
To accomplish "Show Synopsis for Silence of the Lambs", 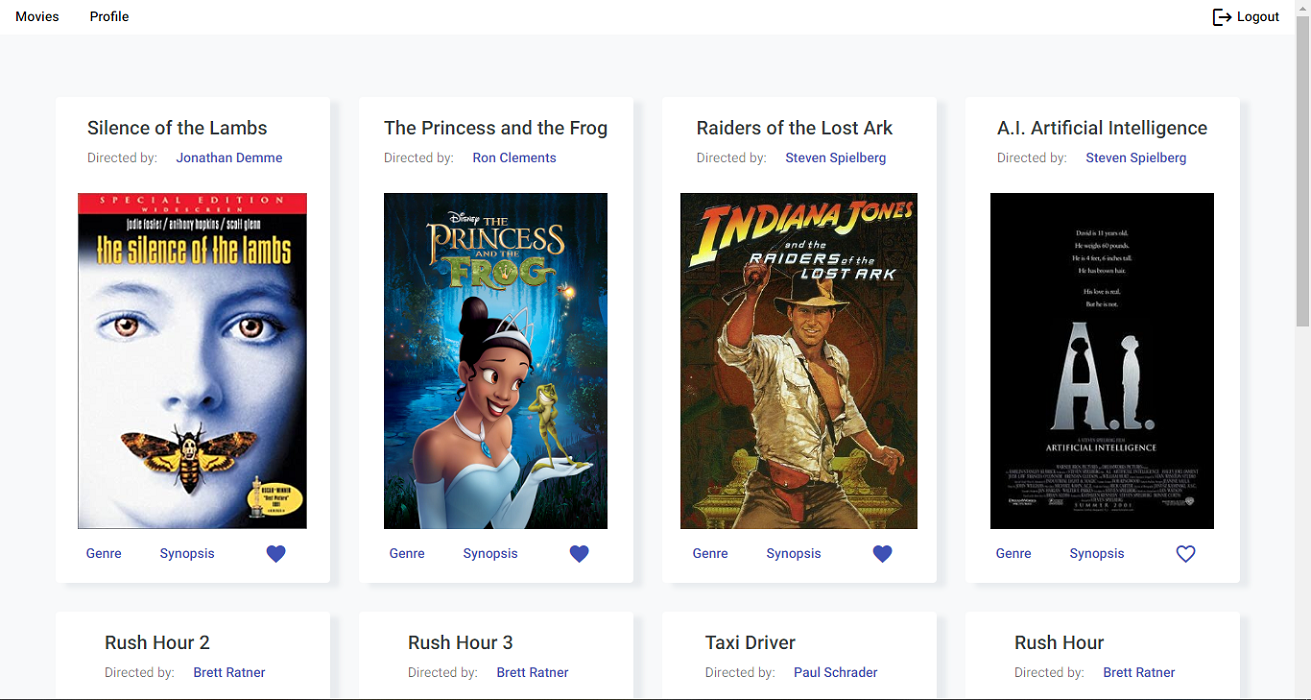I will [187, 554].
